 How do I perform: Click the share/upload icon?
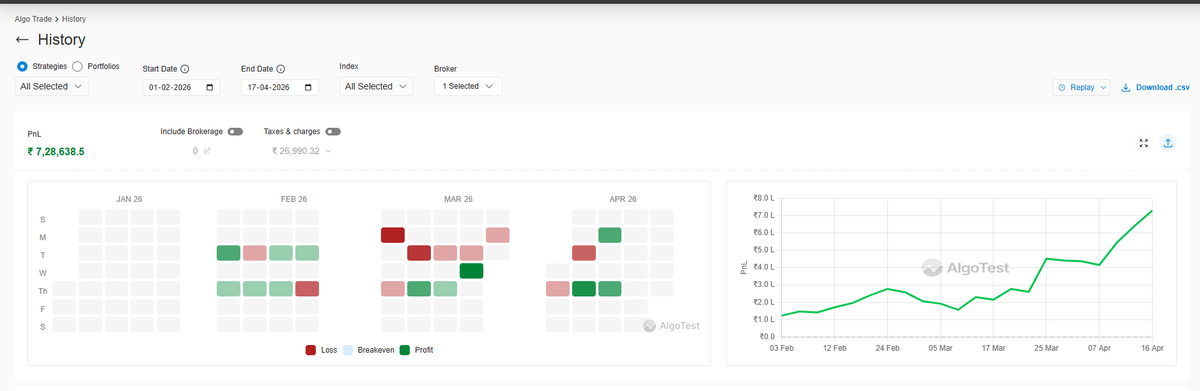tap(1167, 143)
